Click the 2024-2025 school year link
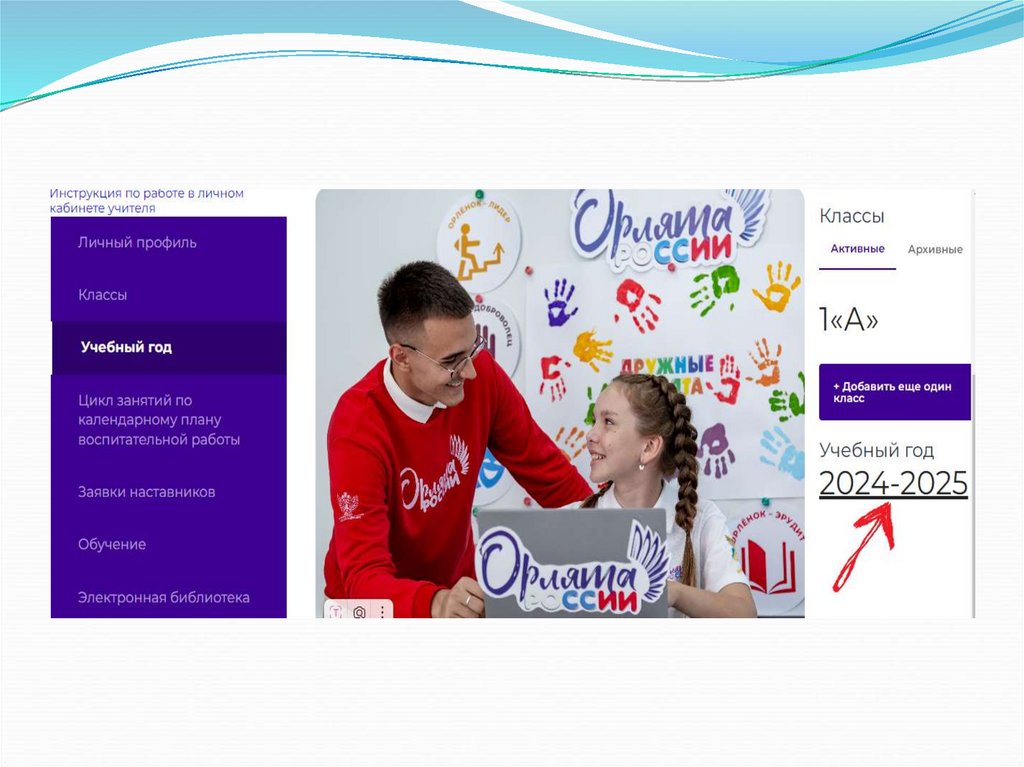The image size is (1024, 767). pos(893,484)
